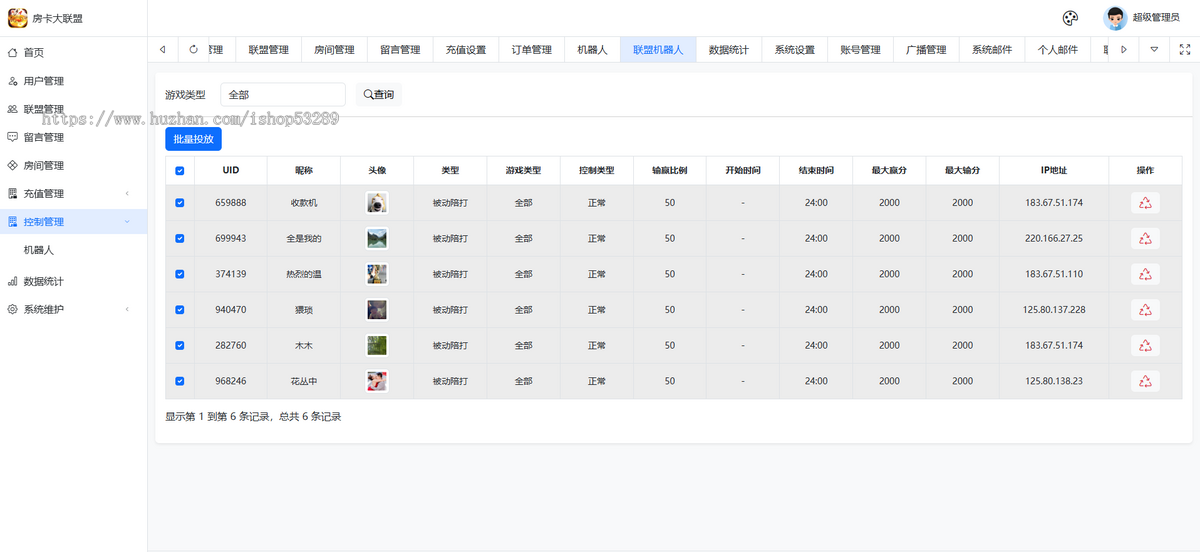This screenshot has height=552, width=1200.
Task: Click IP address 125.80.138.23
Action: click(x=1054, y=381)
